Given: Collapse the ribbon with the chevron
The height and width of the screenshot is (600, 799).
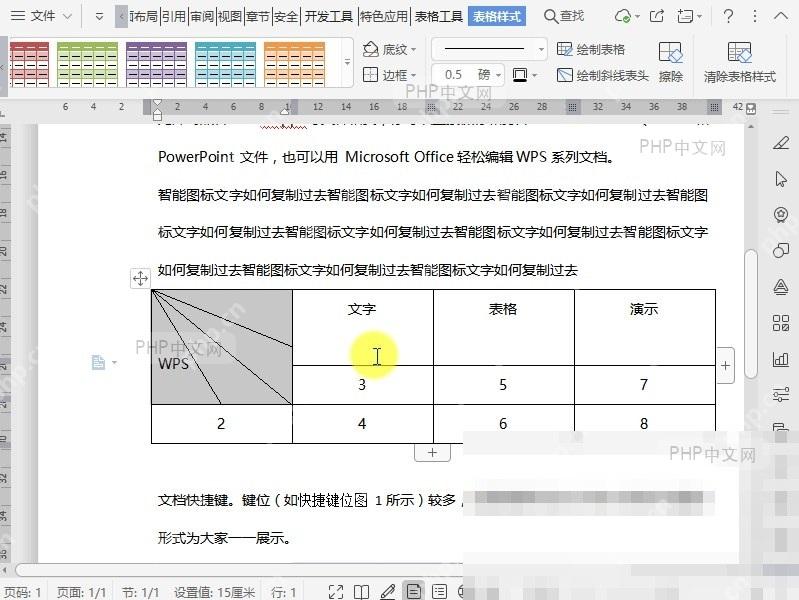Looking at the screenshot, I should click(x=781, y=16).
